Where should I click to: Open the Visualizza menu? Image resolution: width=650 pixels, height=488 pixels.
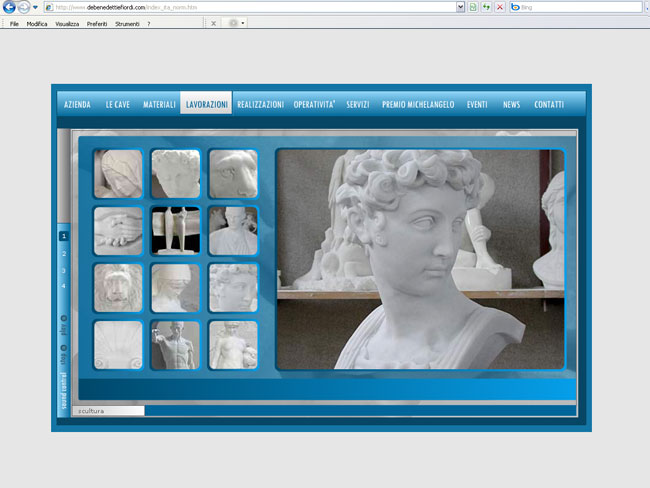67,24
